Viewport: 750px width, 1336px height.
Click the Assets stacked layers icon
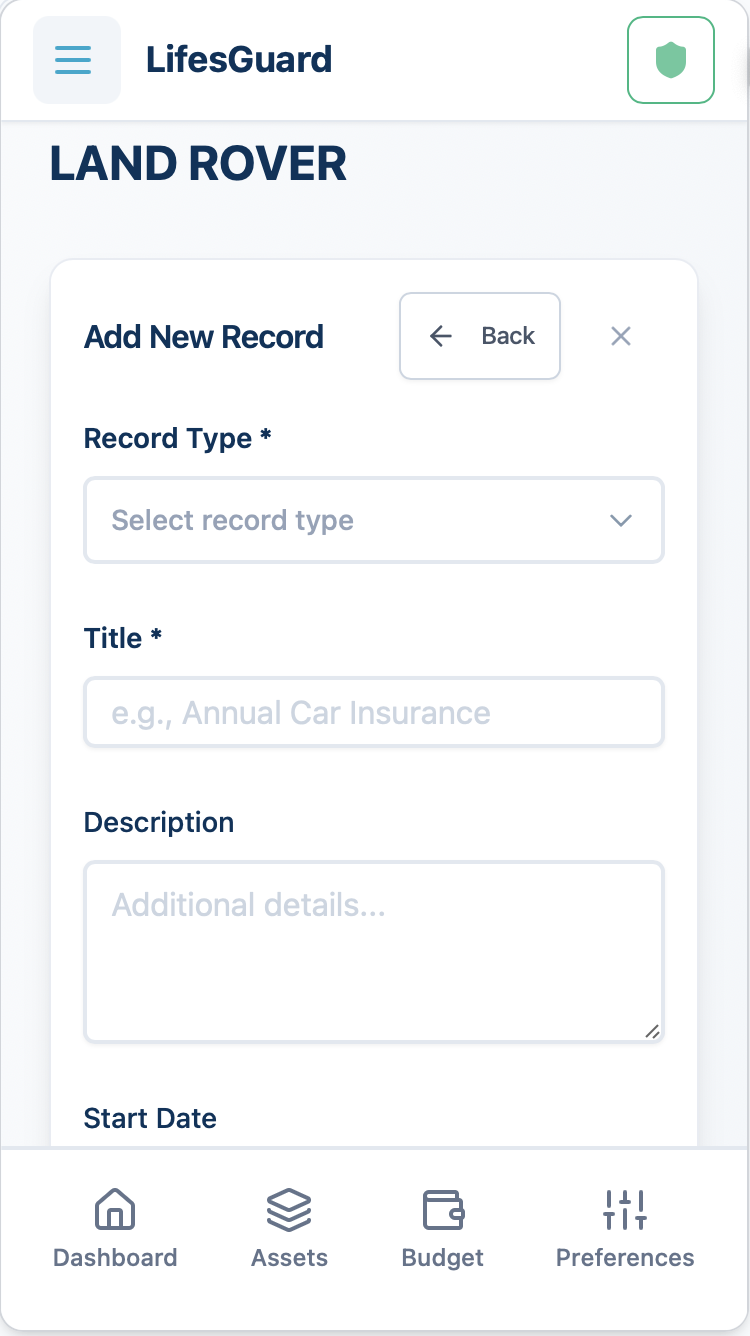[289, 1209]
